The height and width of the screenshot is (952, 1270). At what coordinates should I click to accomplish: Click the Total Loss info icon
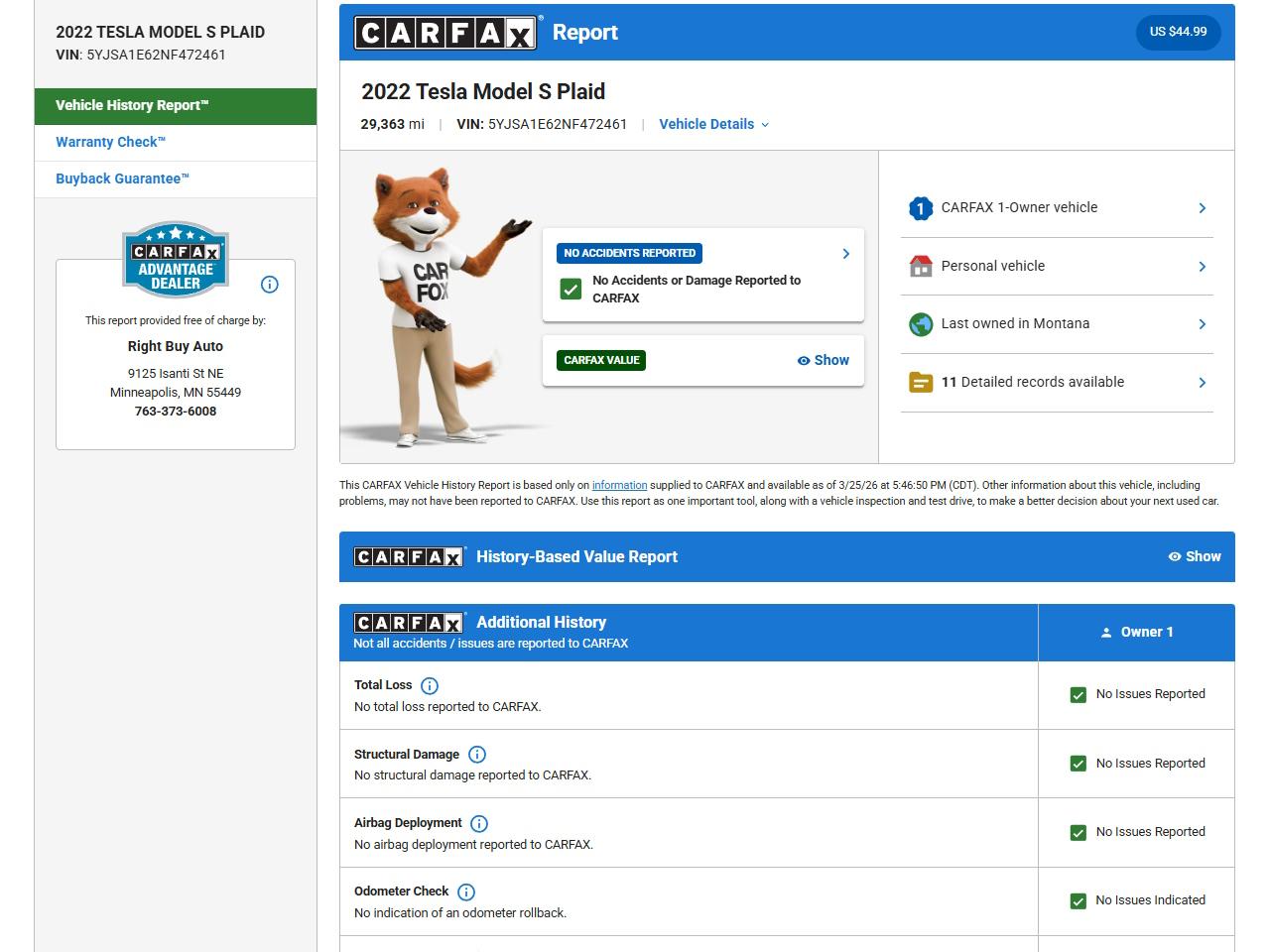430,685
